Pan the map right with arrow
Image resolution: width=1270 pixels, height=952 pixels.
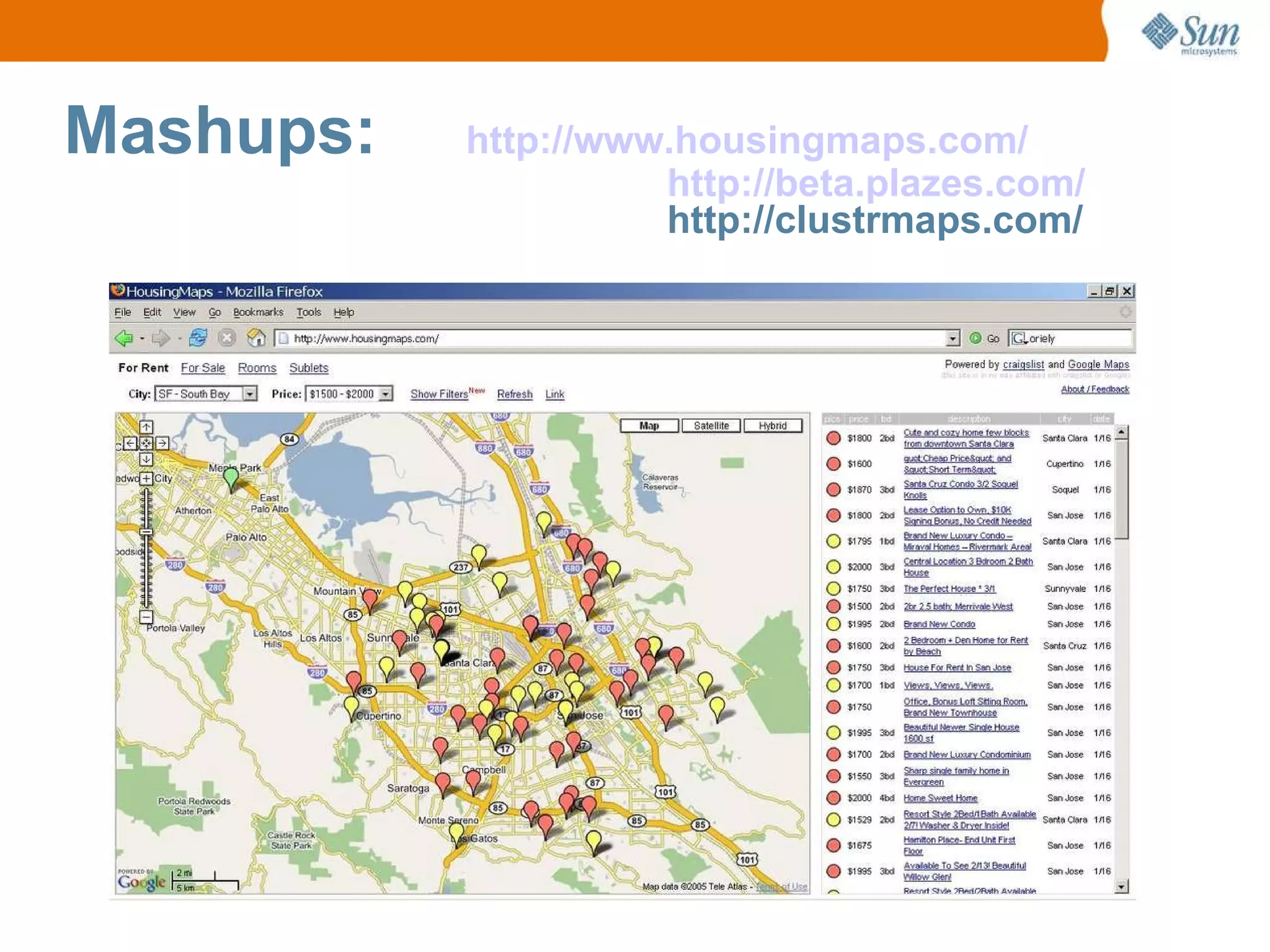pos(162,443)
